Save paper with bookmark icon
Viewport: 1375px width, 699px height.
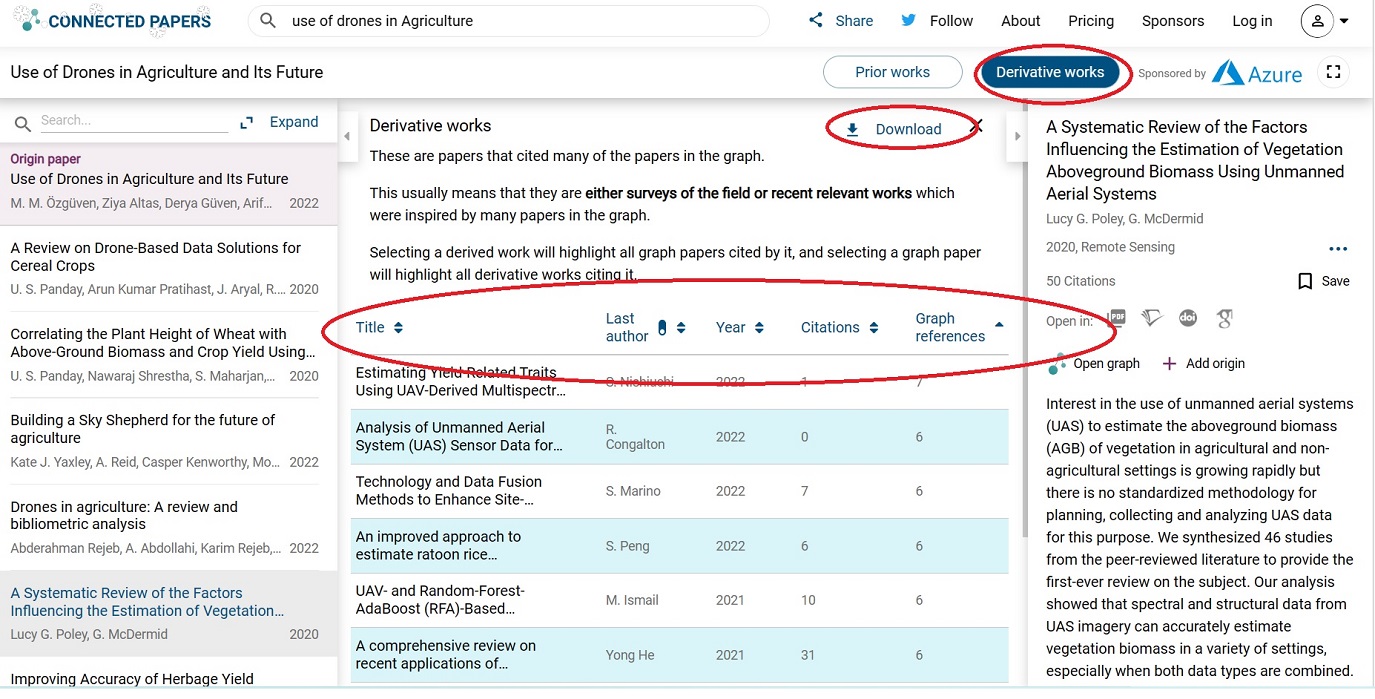coord(1305,281)
